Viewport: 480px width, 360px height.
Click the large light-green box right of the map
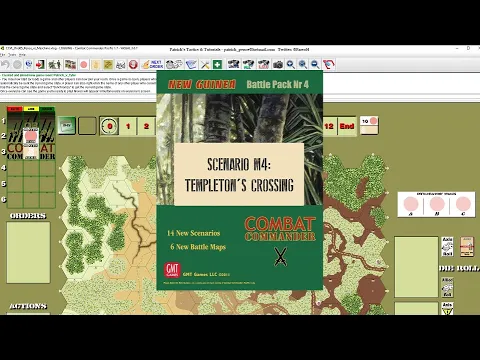416,267
